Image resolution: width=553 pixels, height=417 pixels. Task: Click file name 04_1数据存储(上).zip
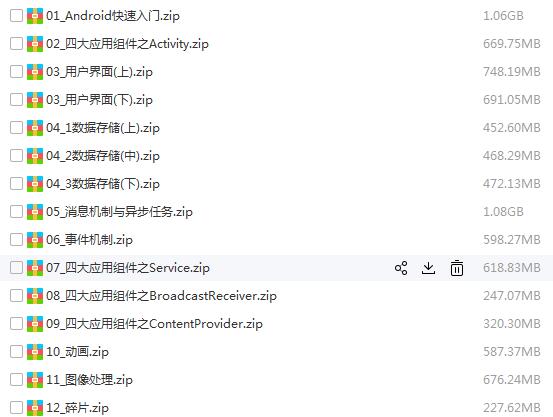point(103,128)
